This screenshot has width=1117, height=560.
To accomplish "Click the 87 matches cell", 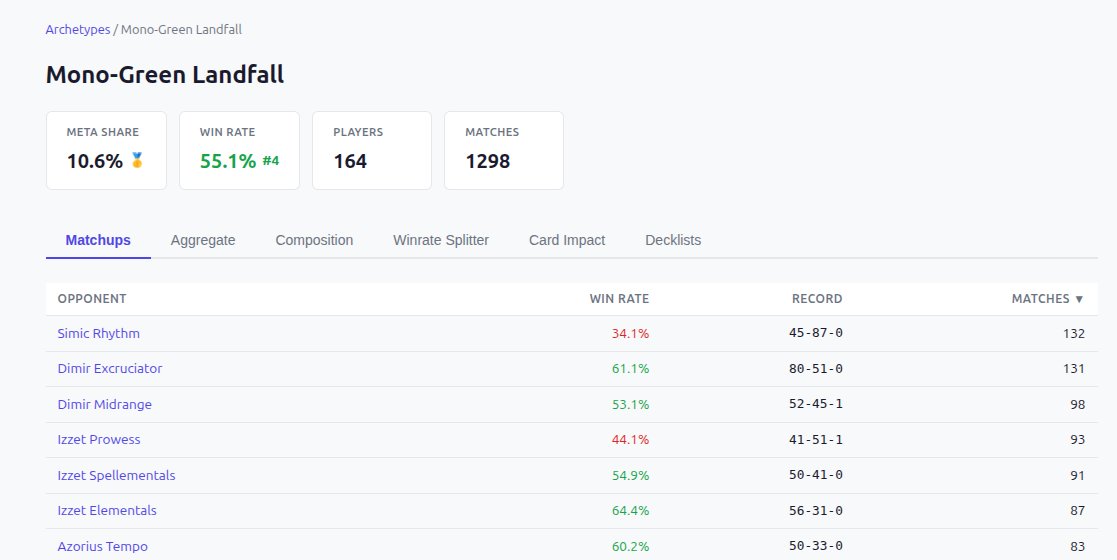I will pos(1077,510).
